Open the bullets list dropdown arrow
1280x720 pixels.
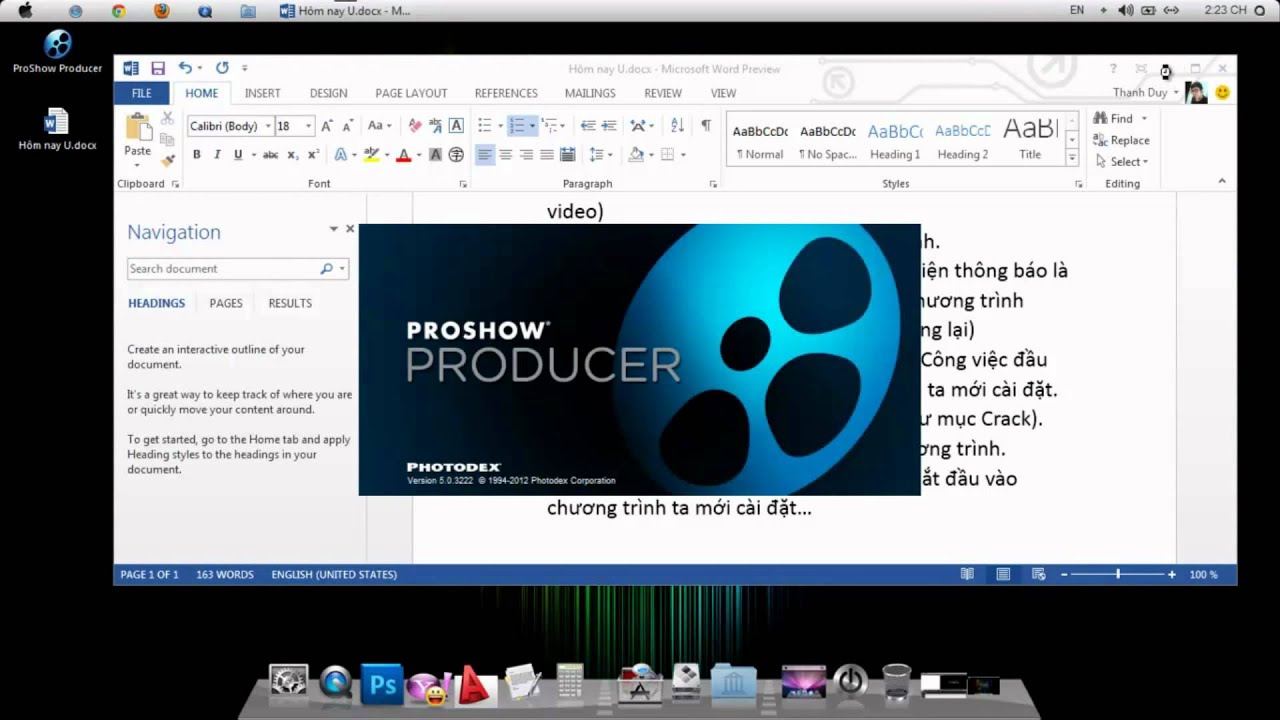click(x=500, y=126)
